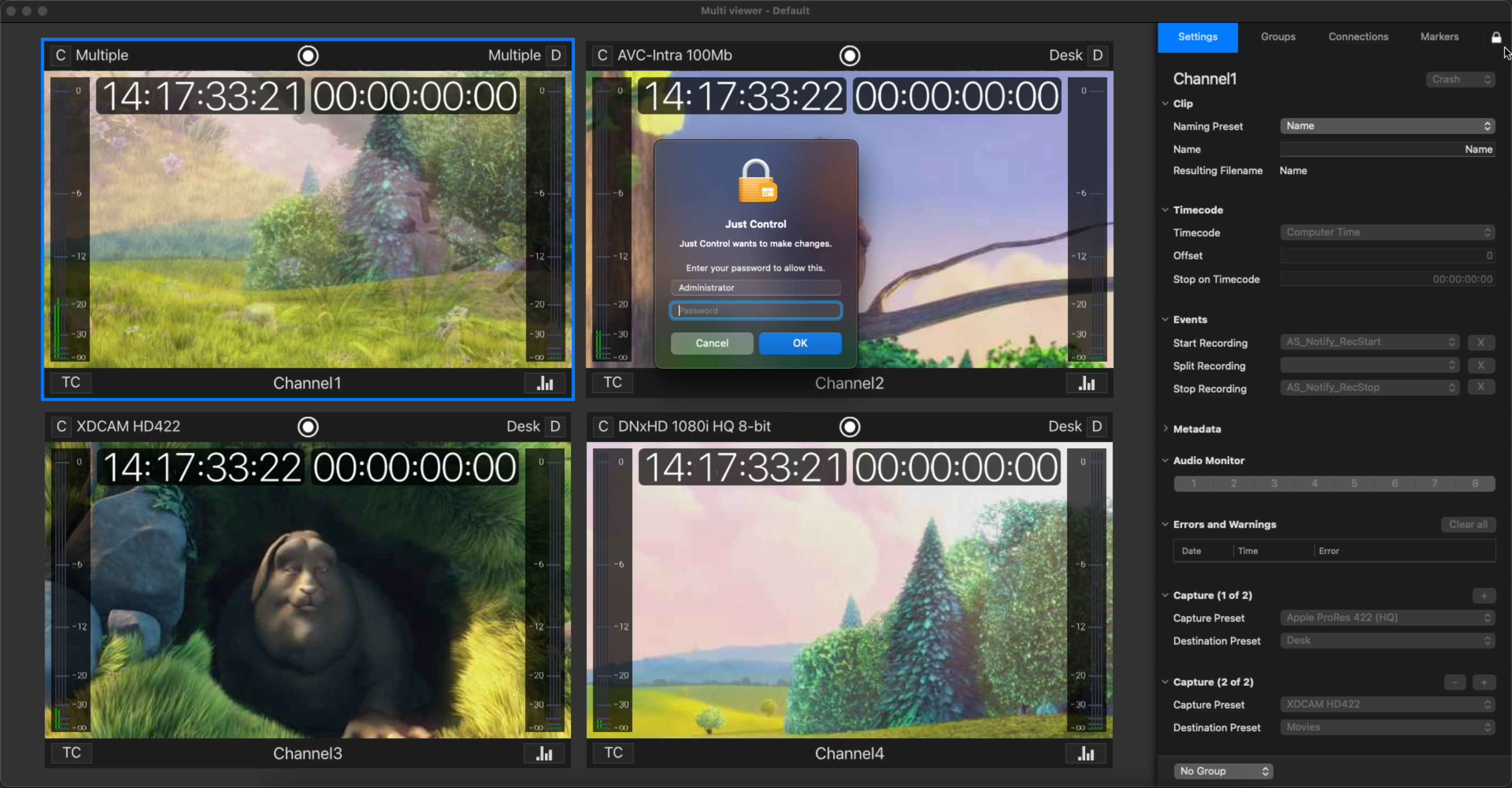1512x788 pixels.
Task: Toggle the TC button on Channel2
Action: 613,383
